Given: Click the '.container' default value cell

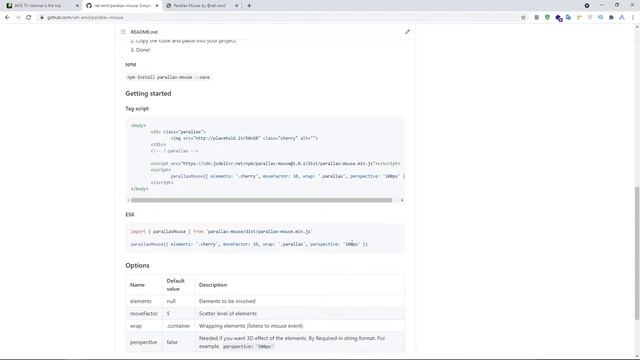Looking at the screenshot, I should point(178,326).
